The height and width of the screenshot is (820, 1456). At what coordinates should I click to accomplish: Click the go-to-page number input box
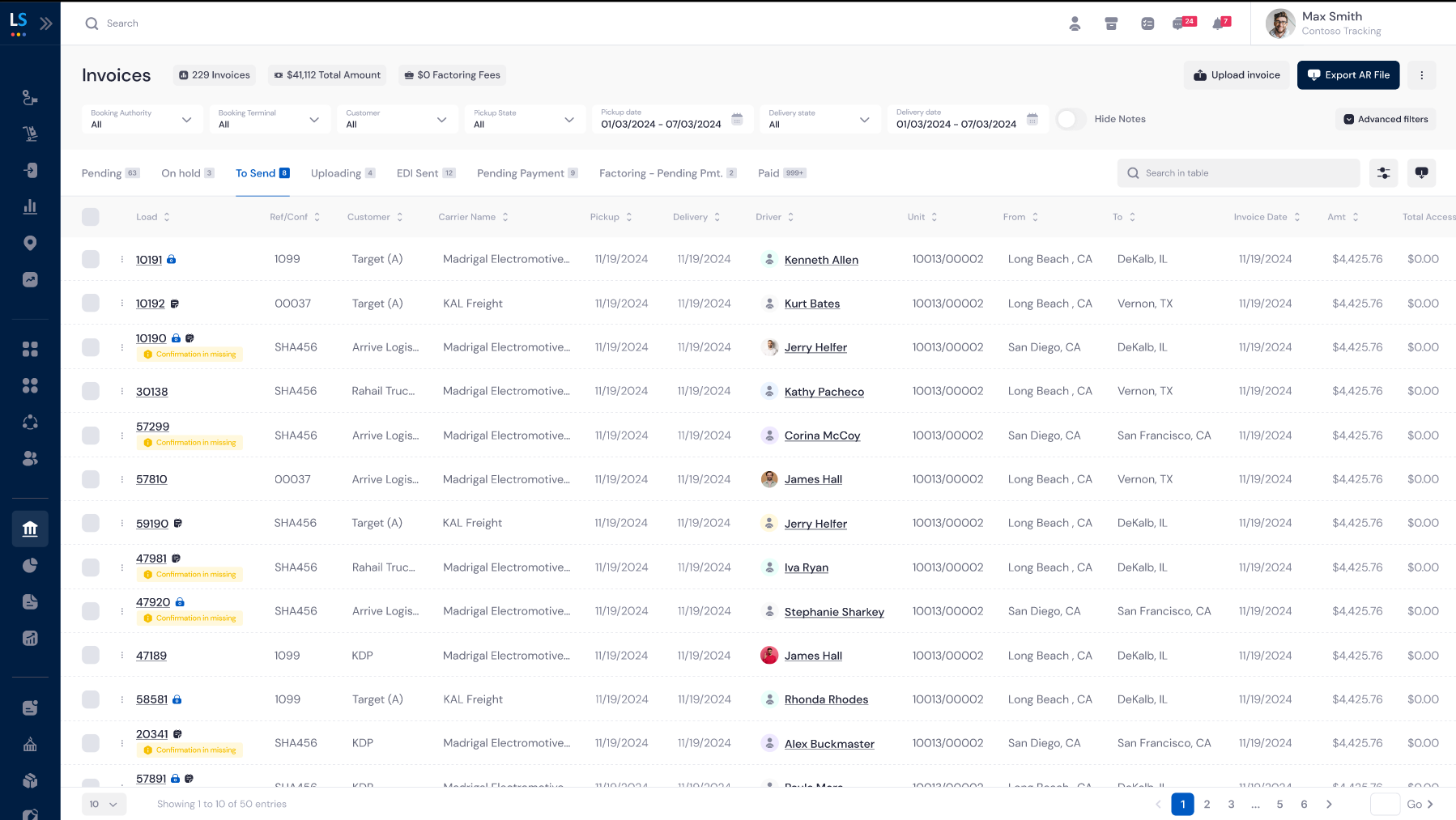click(x=1385, y=804)
